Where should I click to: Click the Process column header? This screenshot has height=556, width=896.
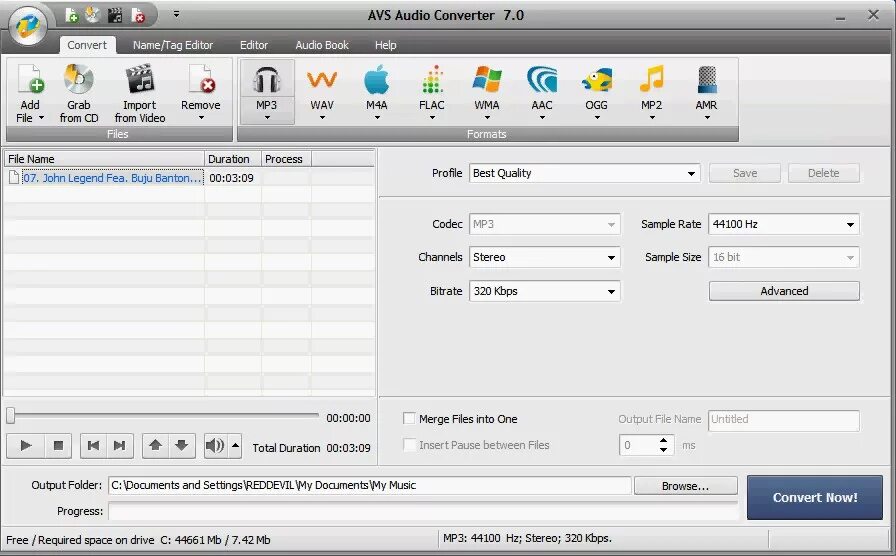tap(286, 159)
